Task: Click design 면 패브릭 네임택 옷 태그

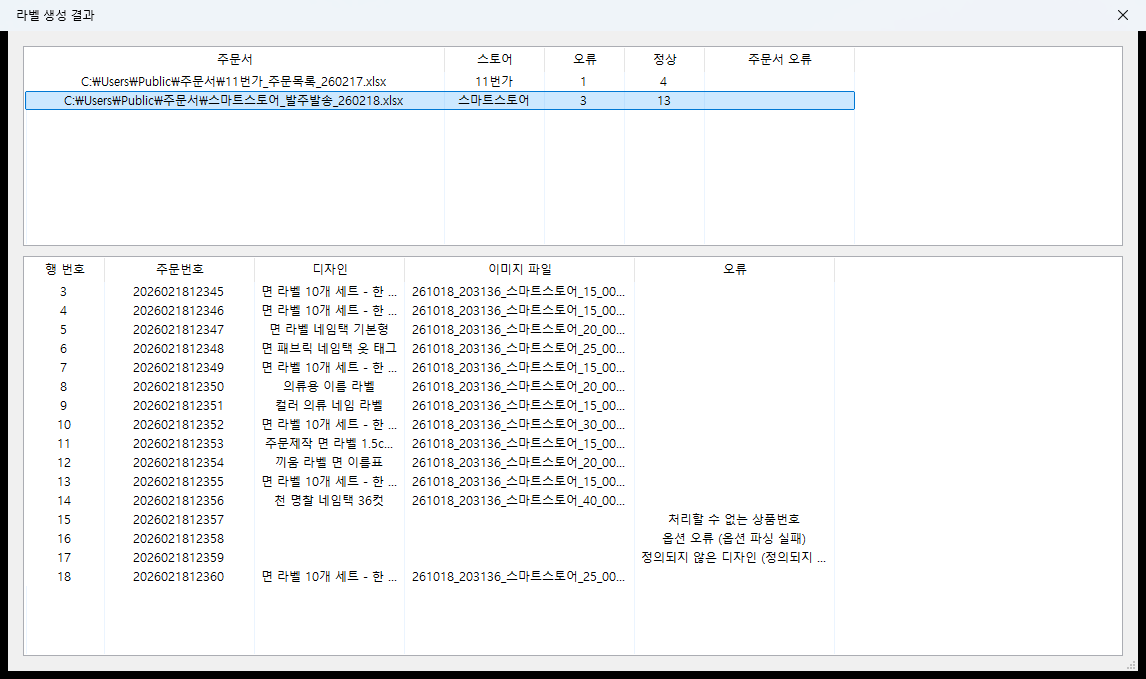Action: (x=329, y=349)
